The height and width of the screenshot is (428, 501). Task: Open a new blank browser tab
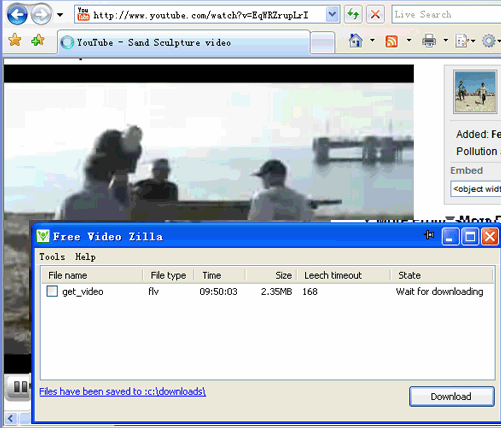pyautogui.click(x=322, y=43)
